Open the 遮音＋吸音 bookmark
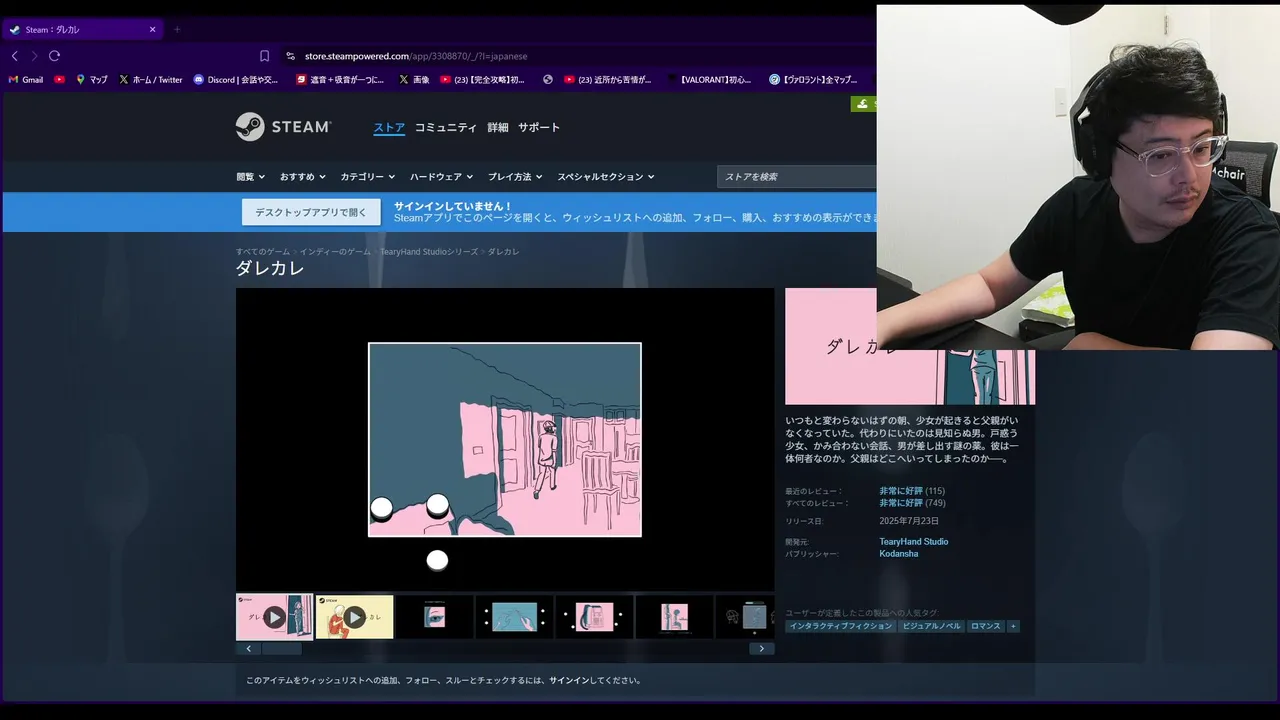Image resolution: width=1280 pixels, height=720 pixels. tap(340, 79)
